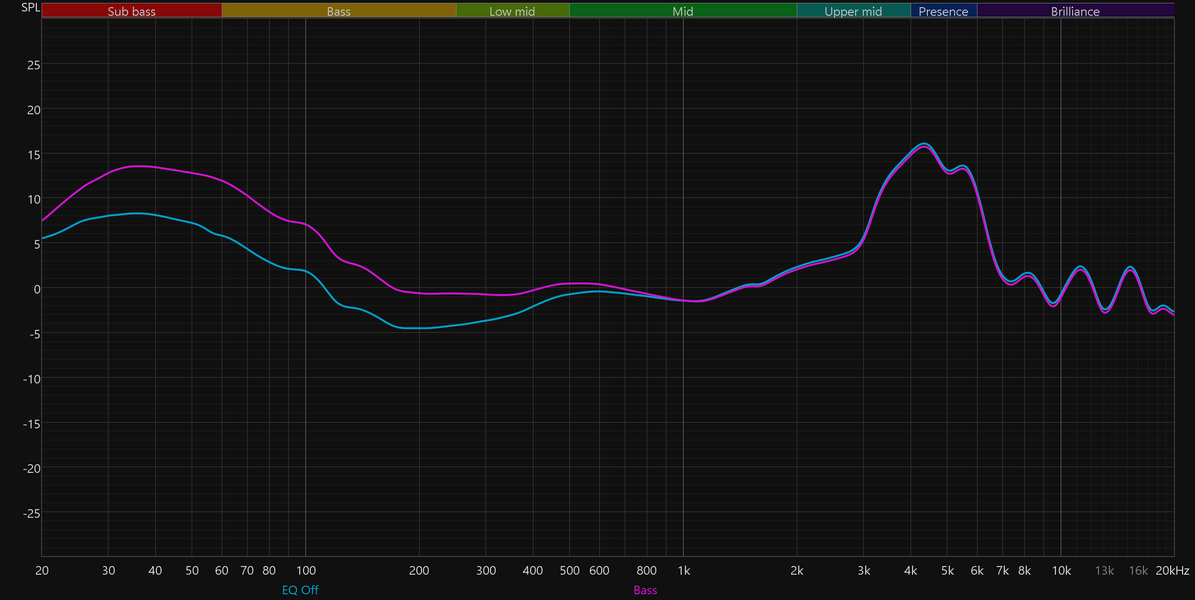The width and height of the screenshot is (1195, 600).
Task: Click the 20kHz axis label
Action: 1172,570
